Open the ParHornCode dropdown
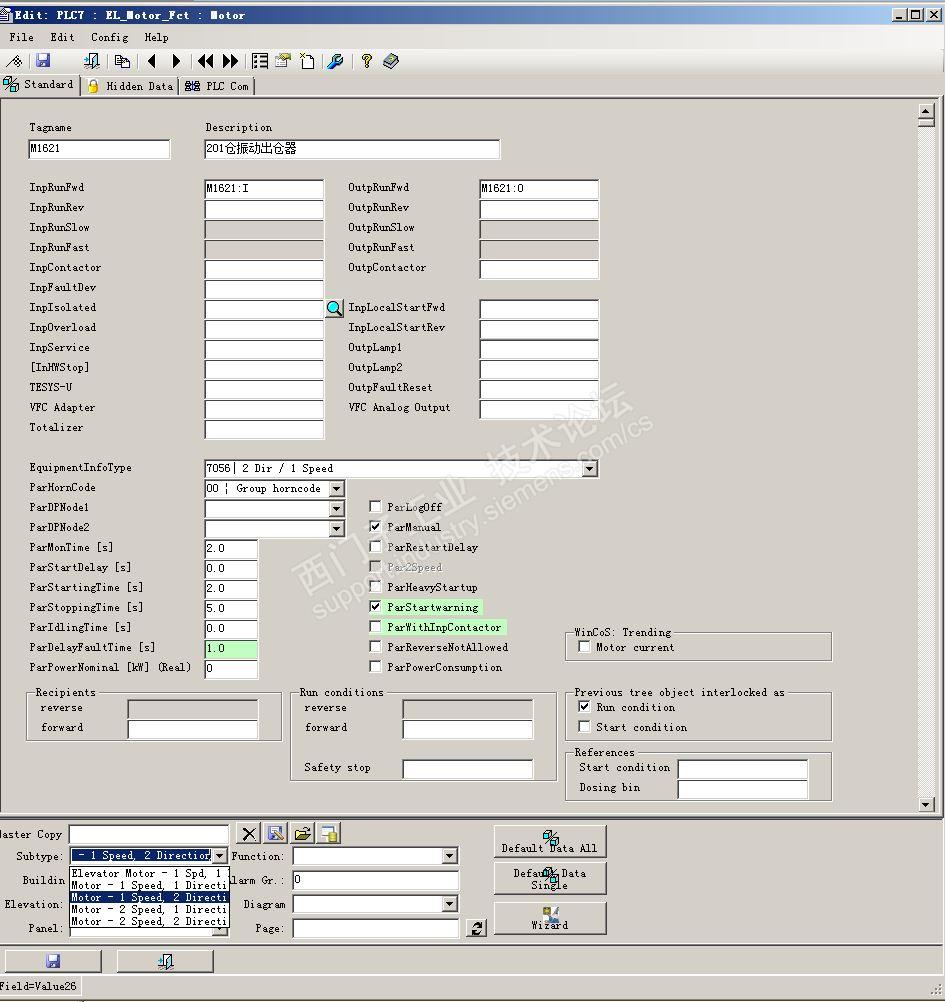The height and width of the screenshot is (1002, 945). 337,489
